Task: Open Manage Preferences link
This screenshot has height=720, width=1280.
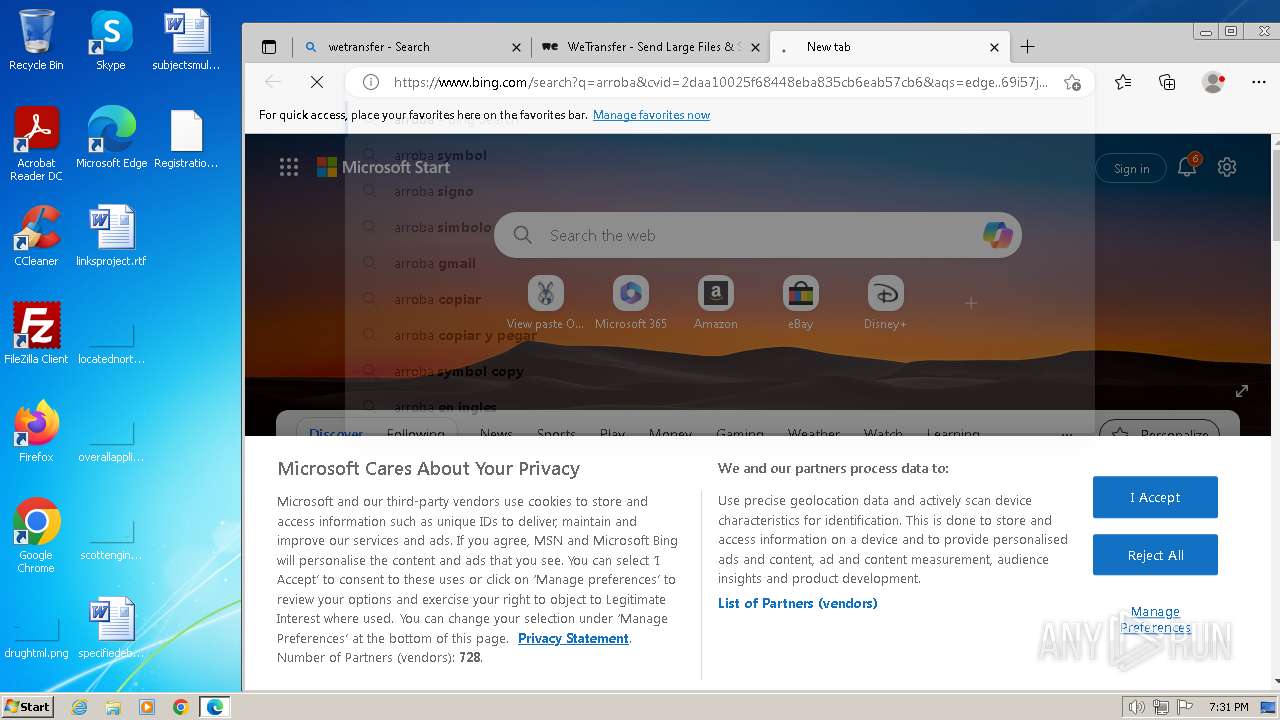Action: (1155, 620)
